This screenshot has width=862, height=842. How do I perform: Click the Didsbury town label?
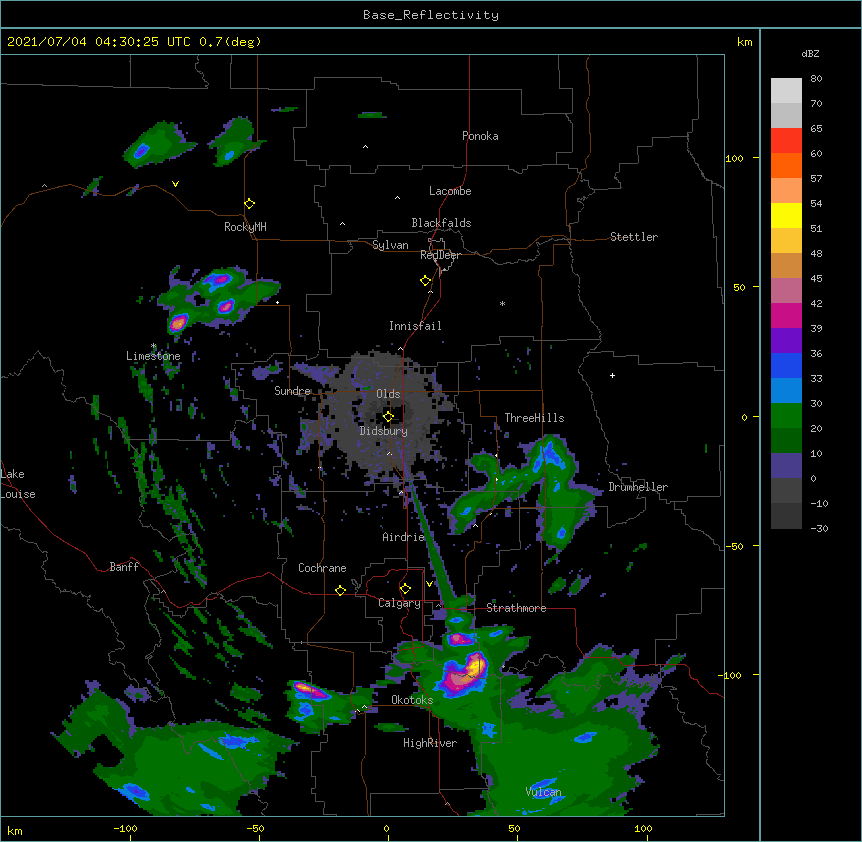(x=383, y=431)
